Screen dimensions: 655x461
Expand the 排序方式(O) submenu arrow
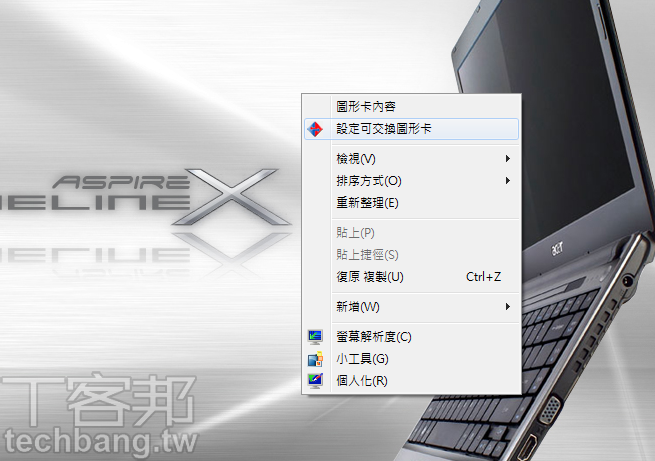(x=508, y=181)
